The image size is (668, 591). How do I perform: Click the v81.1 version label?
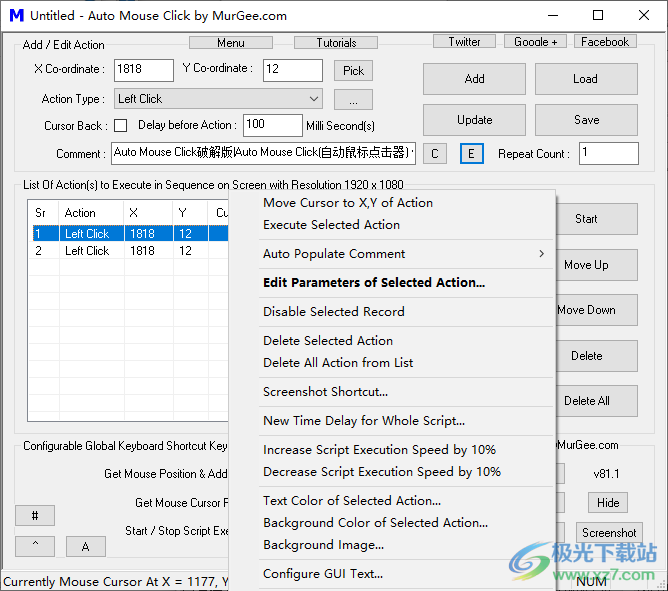pos(606,473)
